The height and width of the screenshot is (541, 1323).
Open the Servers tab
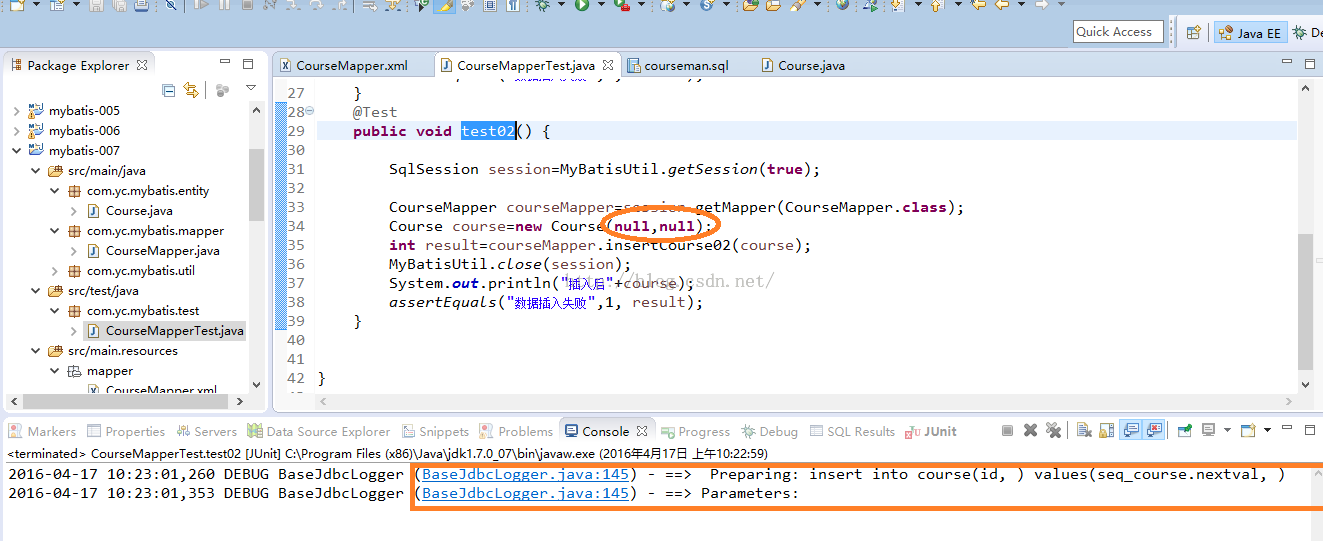coord(207,431)
